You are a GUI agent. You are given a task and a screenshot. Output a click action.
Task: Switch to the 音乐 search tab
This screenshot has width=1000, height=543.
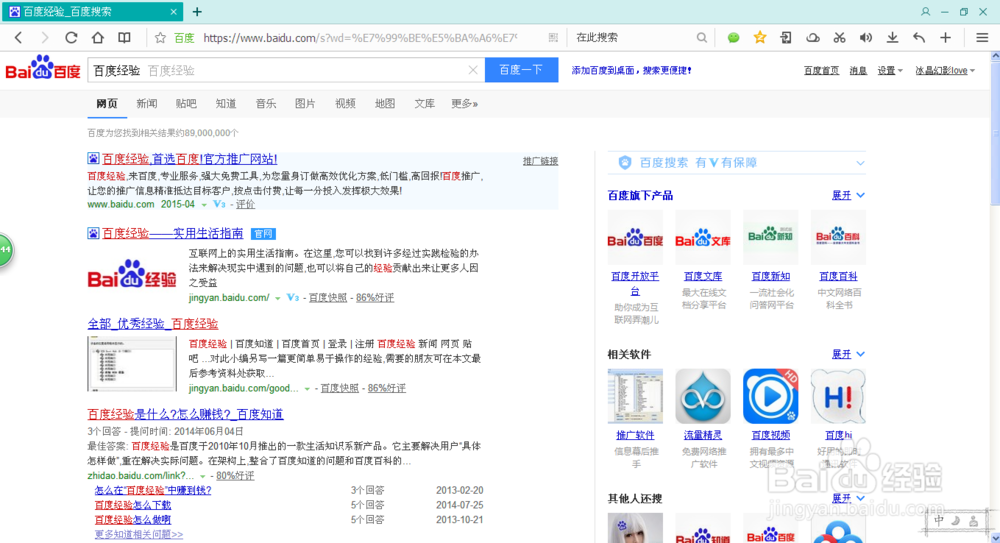click(266, 103)
